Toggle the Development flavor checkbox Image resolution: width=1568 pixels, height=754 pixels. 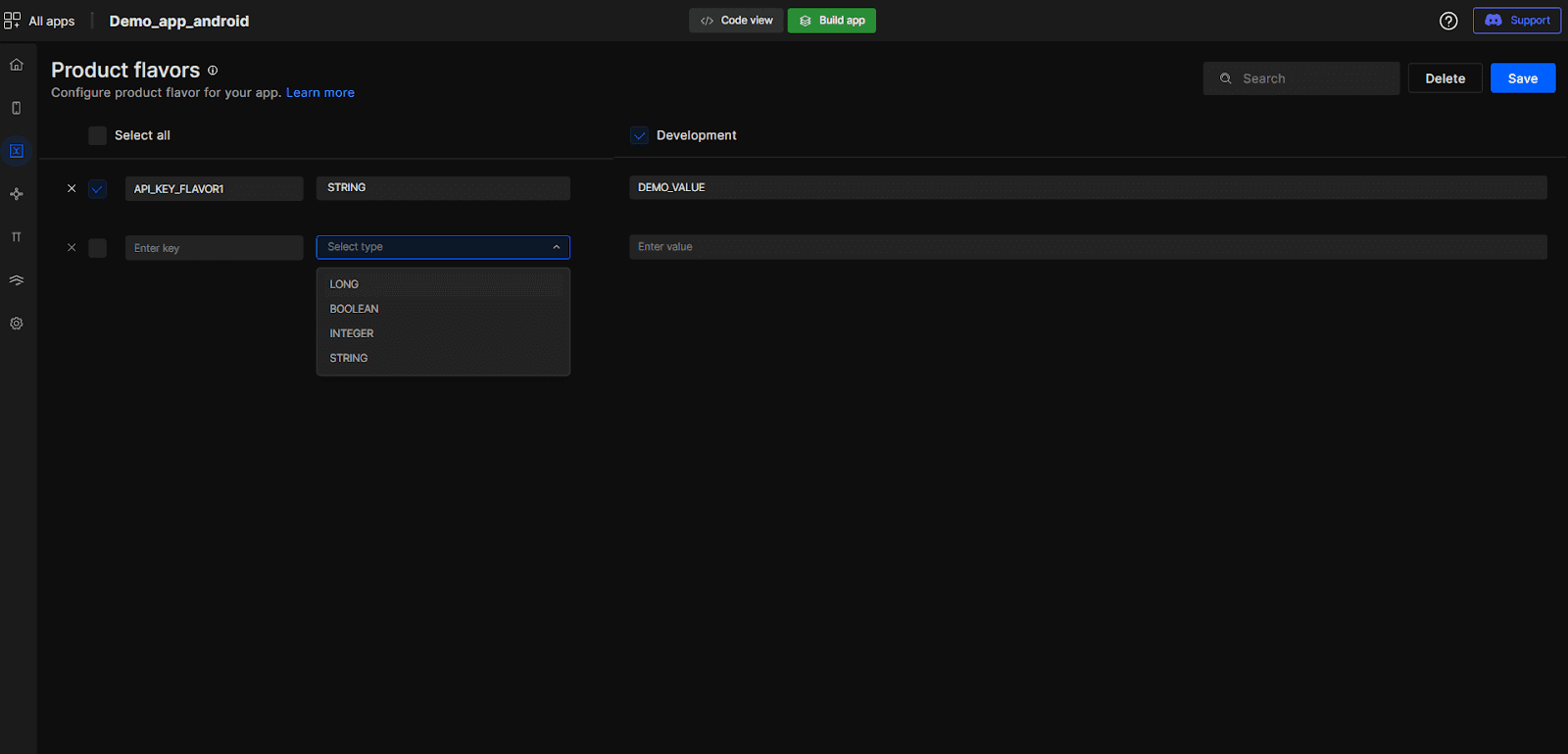pyautogui.click(x=640, y=136)
